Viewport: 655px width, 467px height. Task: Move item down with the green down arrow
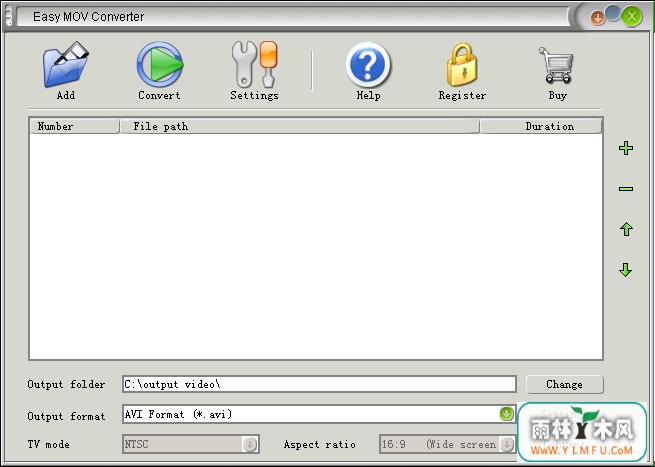(x=625, y=270)
